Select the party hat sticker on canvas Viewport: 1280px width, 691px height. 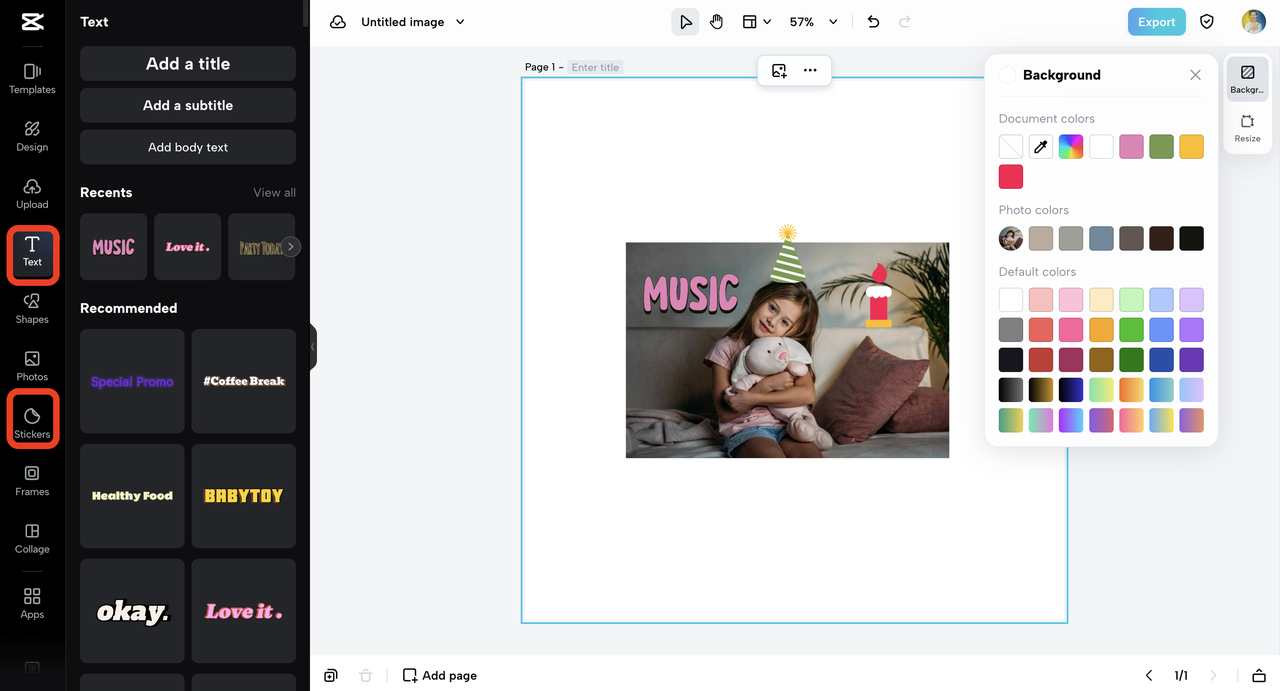coord(788,255)
